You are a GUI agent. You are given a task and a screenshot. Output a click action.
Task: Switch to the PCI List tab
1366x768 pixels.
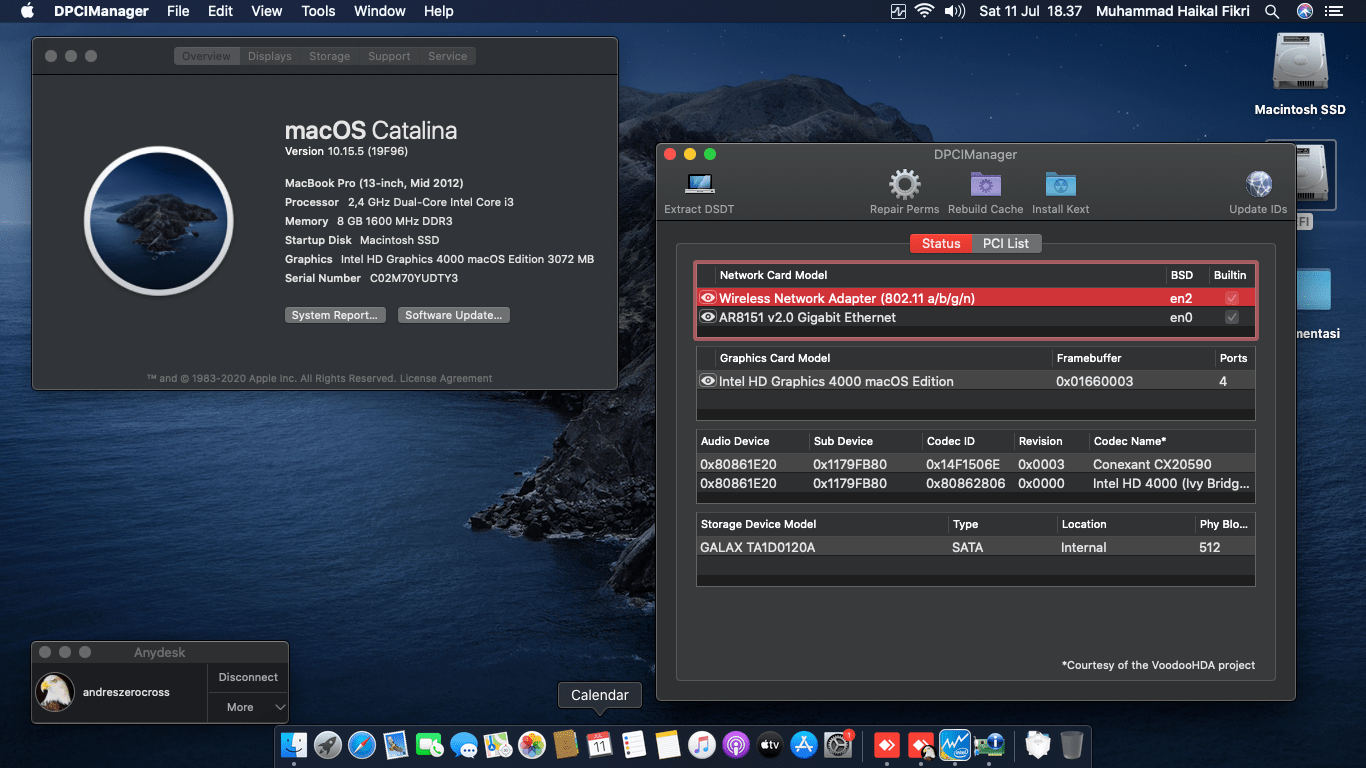(x=1006, y=243)
